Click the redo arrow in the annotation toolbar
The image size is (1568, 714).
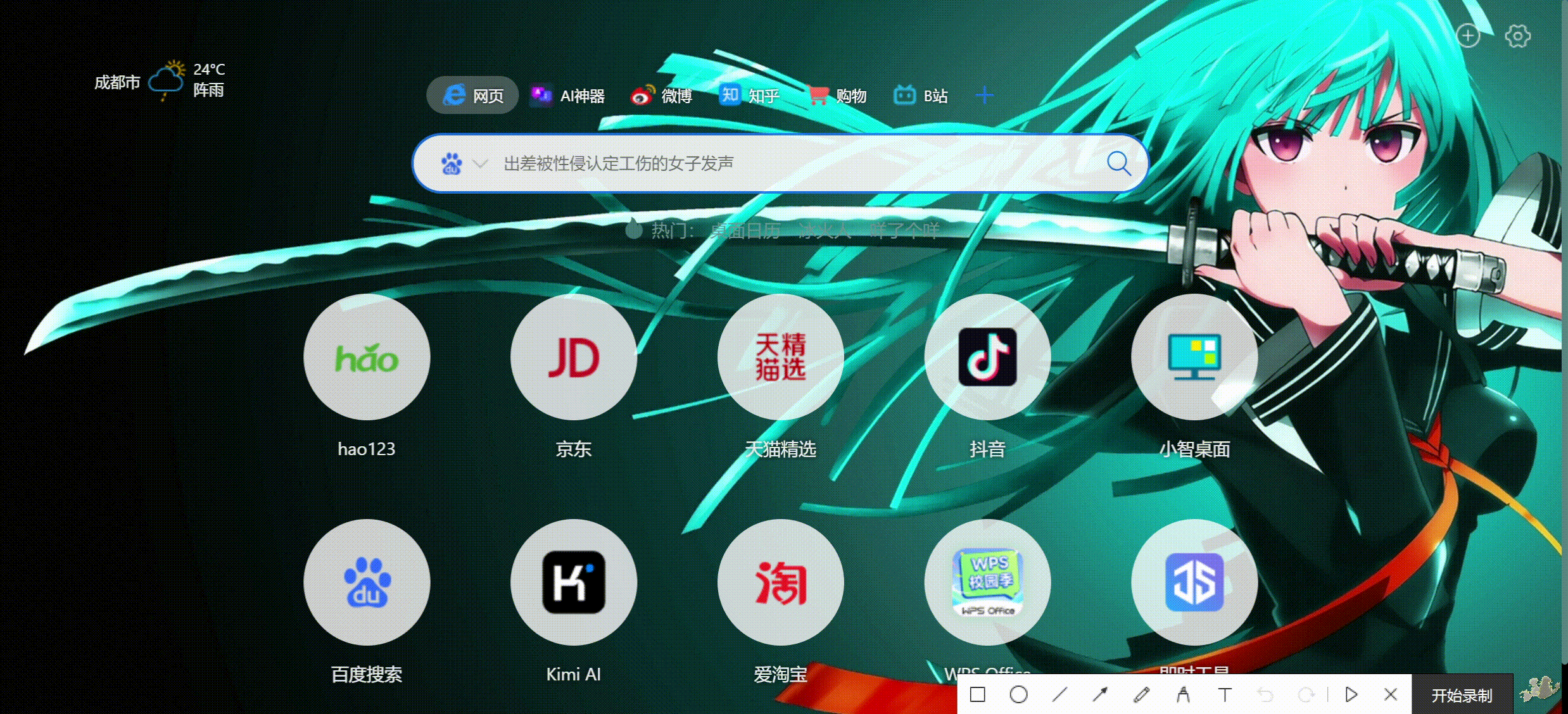(x=1306, y=694)
